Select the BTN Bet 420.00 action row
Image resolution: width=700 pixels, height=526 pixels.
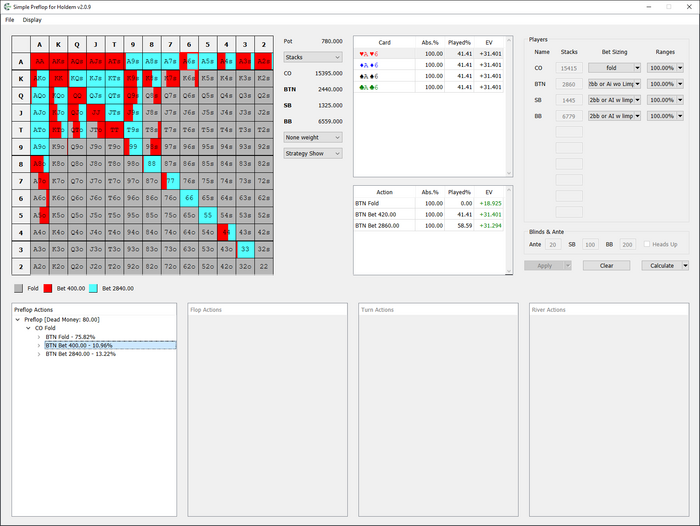(x=429, y=214)
